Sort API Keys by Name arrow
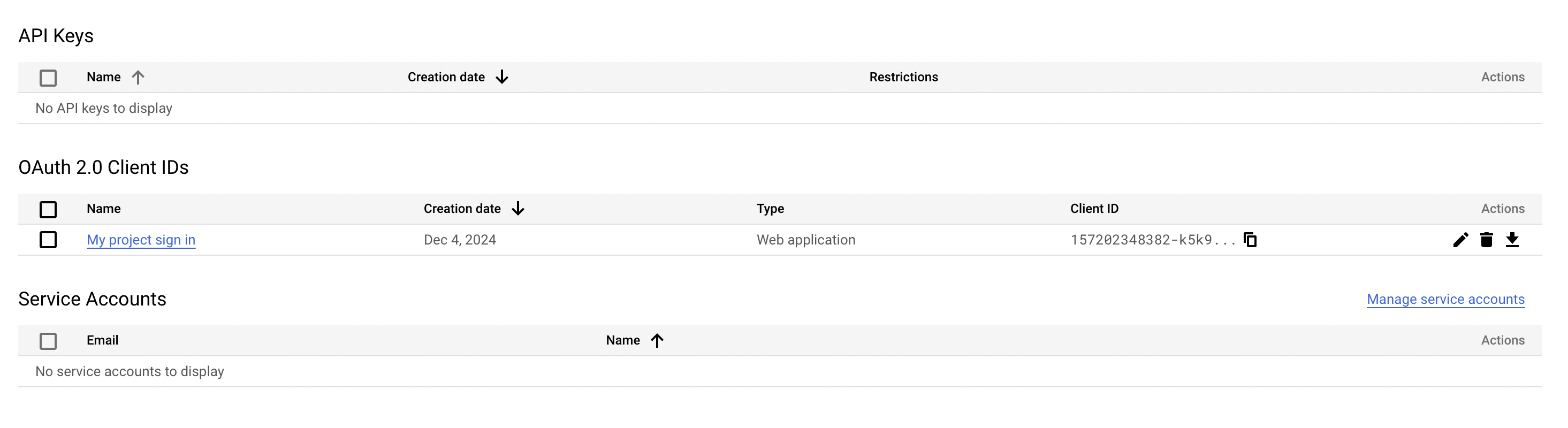This screenshot has height=428, width=1568. [x=138, y=78]
